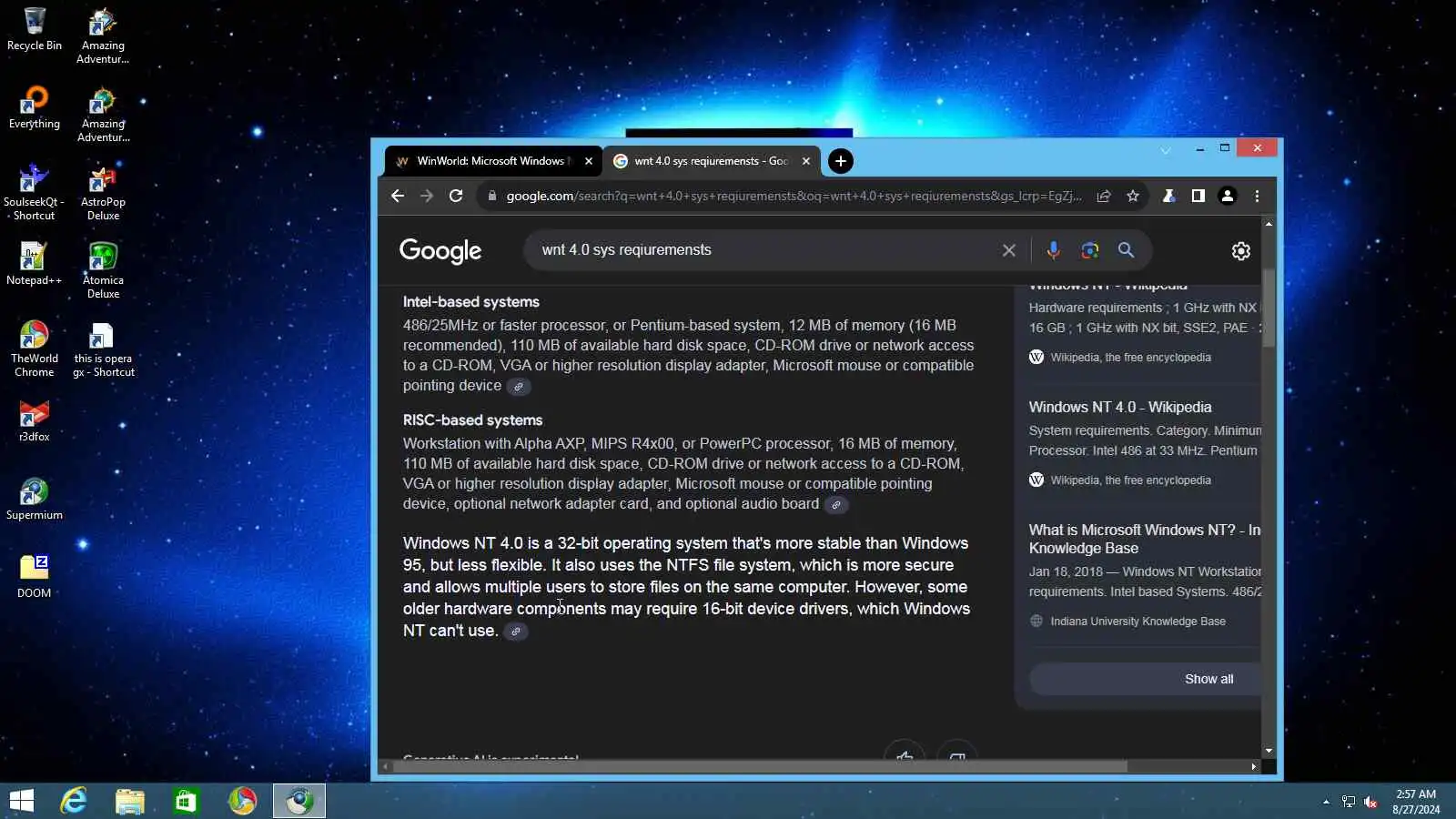This screenshot has width=1456, height=819.
Task: Open What is Microsoft Windows NT link
Action: tap(1145, 540)
